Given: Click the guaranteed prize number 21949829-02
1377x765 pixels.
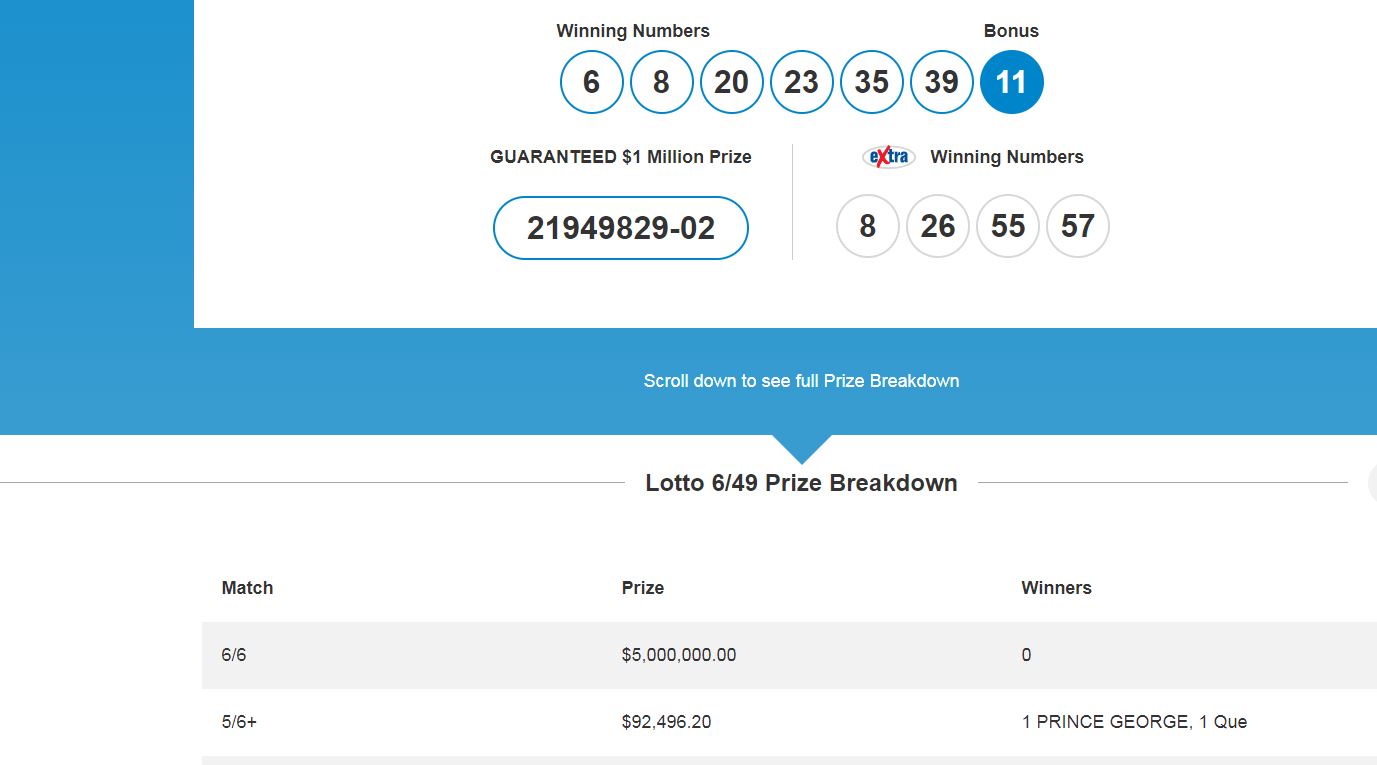Looking at the screenshot, I should 620,228.
